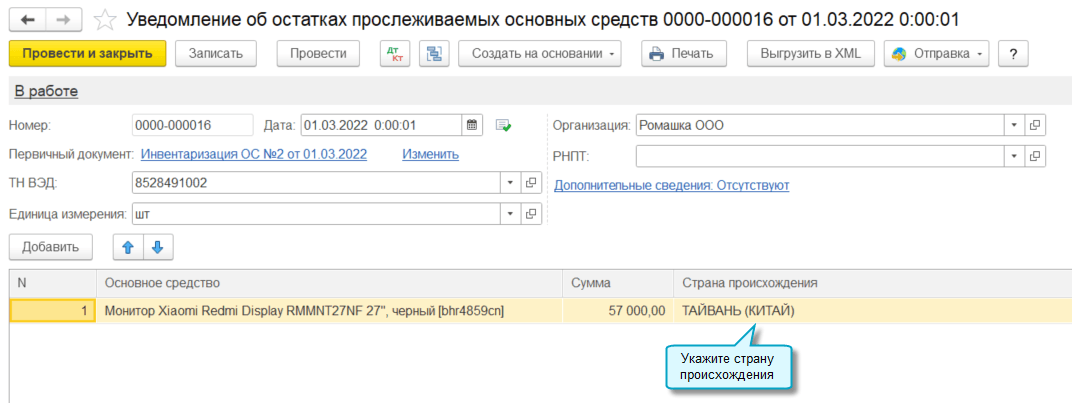Move row down with blue arrow
Screen dimensions: 1072x403
(157, 247)
